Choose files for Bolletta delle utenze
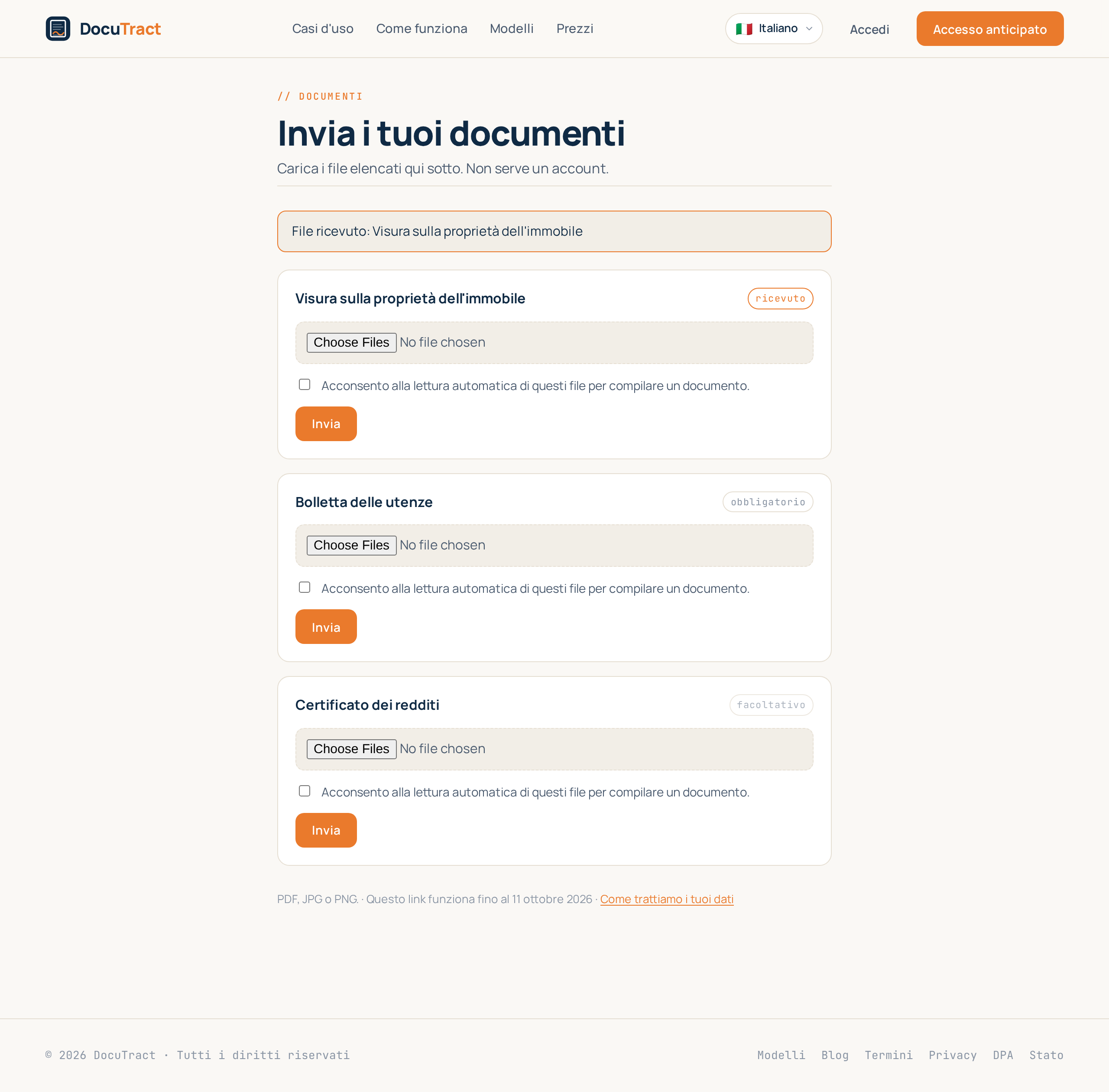Screen dimensions: 1109x1092 click(x=351, y=546)
